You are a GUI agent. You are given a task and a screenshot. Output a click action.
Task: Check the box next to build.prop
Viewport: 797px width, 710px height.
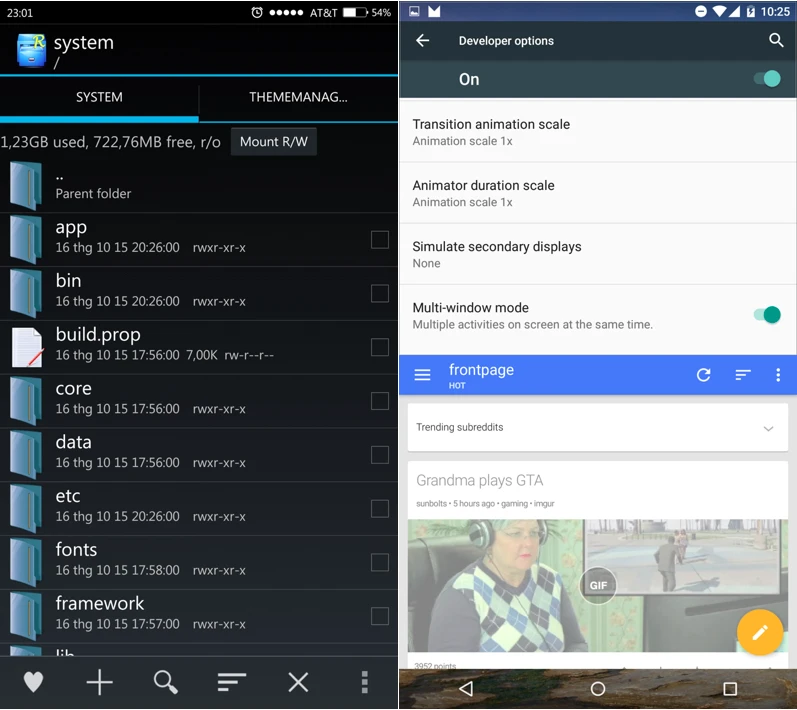tap(380, 347)
